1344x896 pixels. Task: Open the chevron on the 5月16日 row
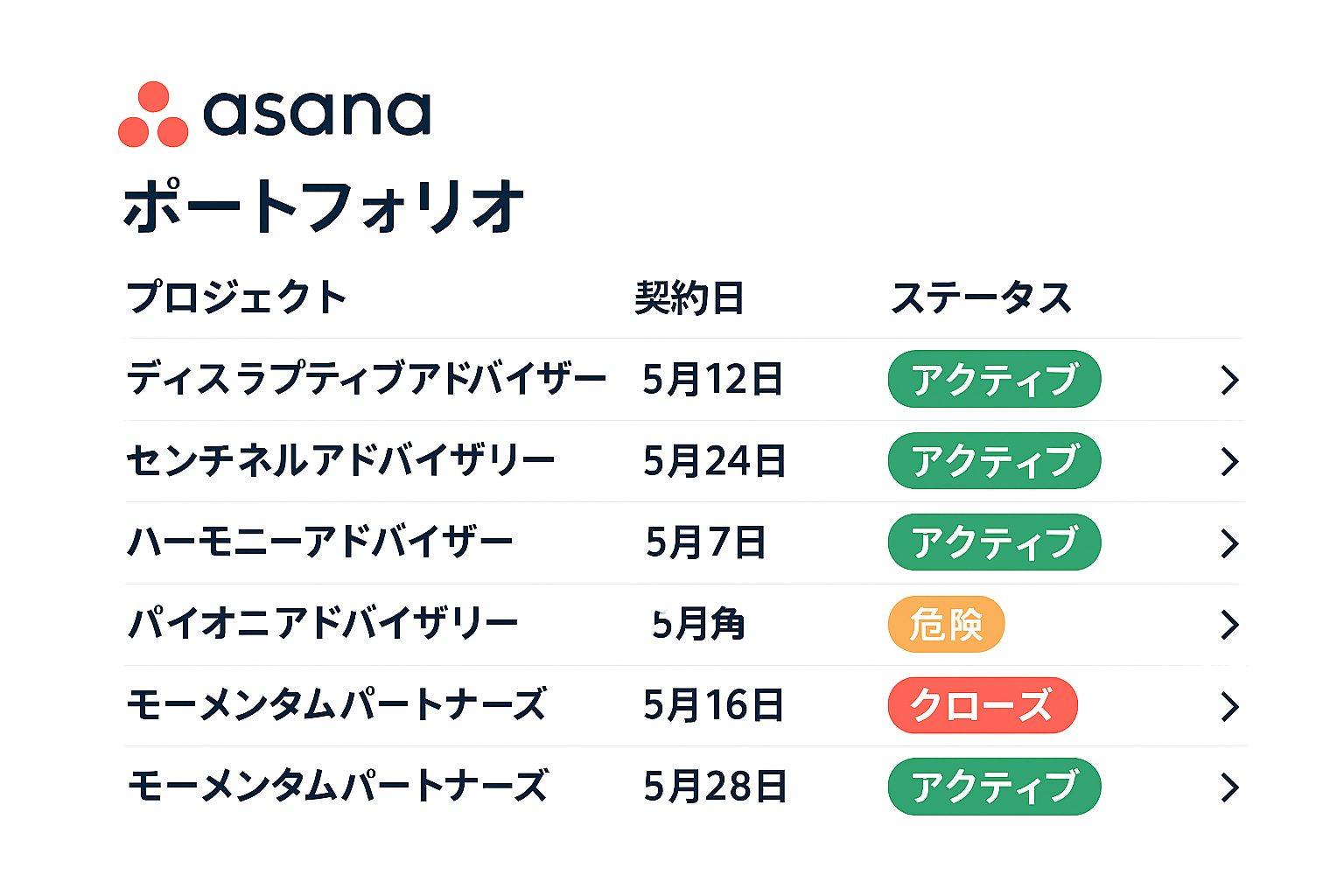(1229, 706)
